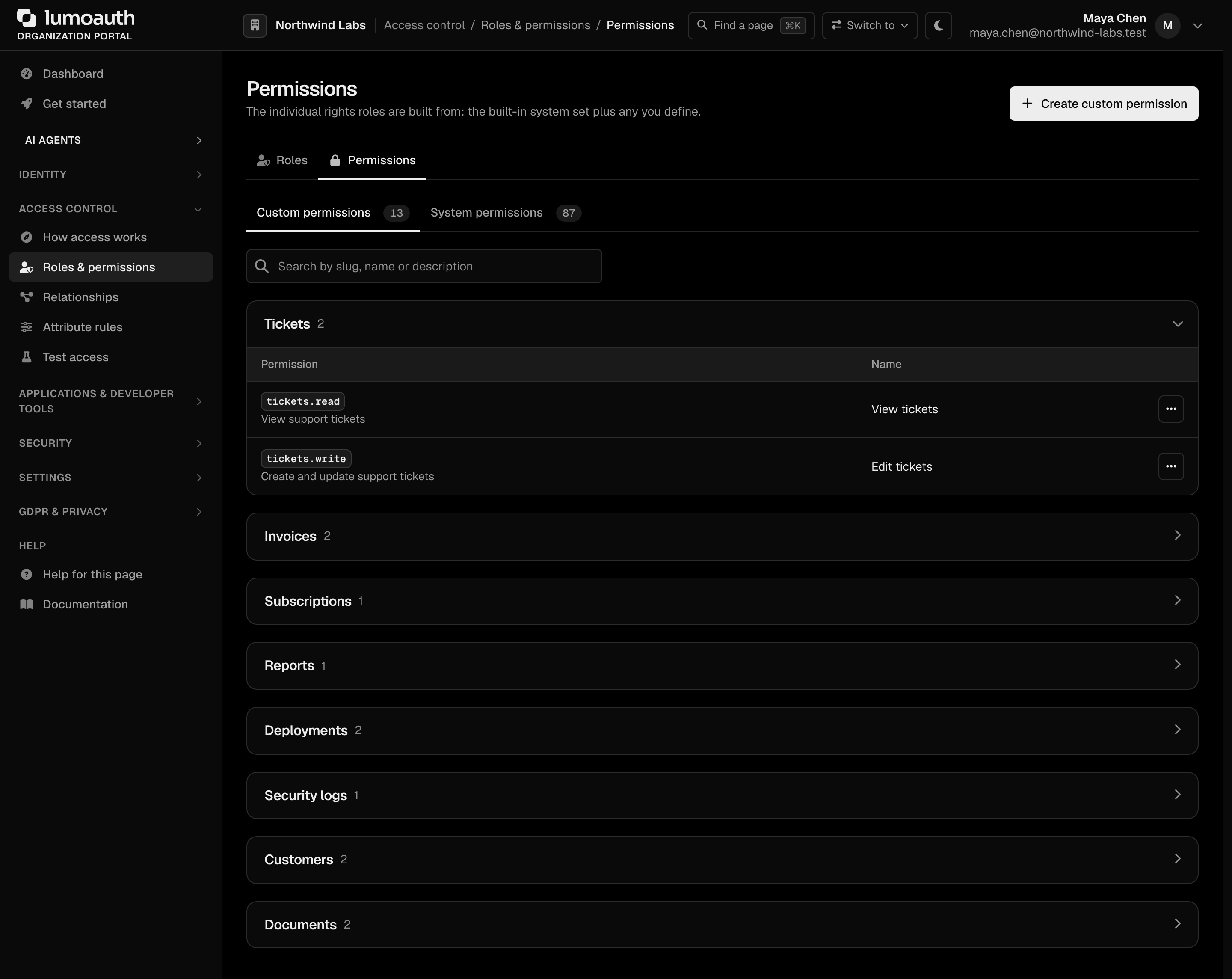Open Get started rocket item
The width and height of the screenshot is (1232, 979).
pos(111,104)
